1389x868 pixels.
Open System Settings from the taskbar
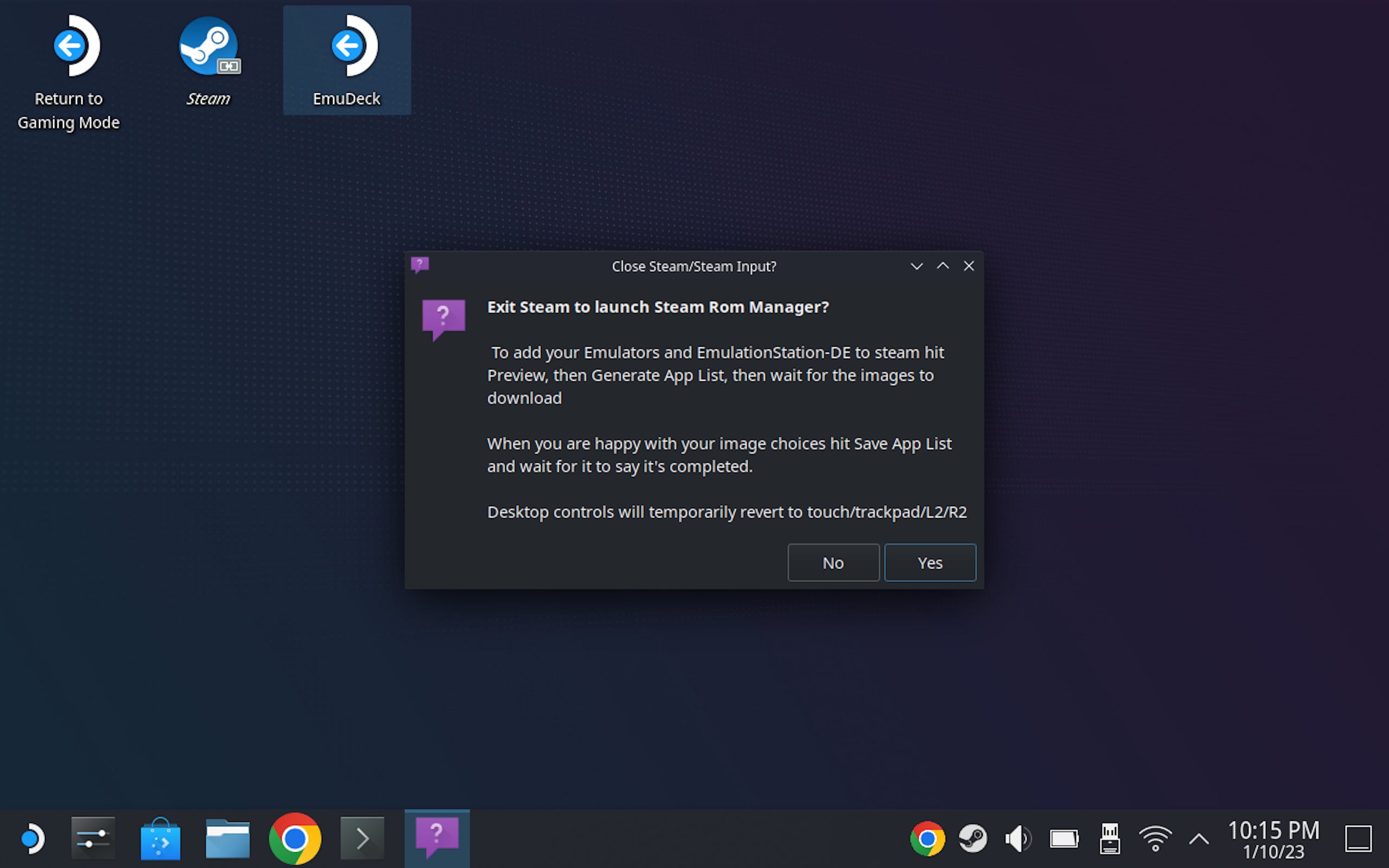coord(93,839)
